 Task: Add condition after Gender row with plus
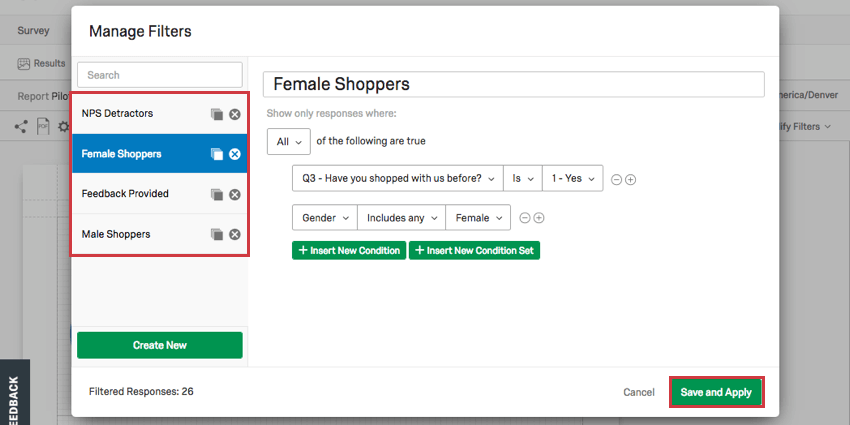[539, 218]
